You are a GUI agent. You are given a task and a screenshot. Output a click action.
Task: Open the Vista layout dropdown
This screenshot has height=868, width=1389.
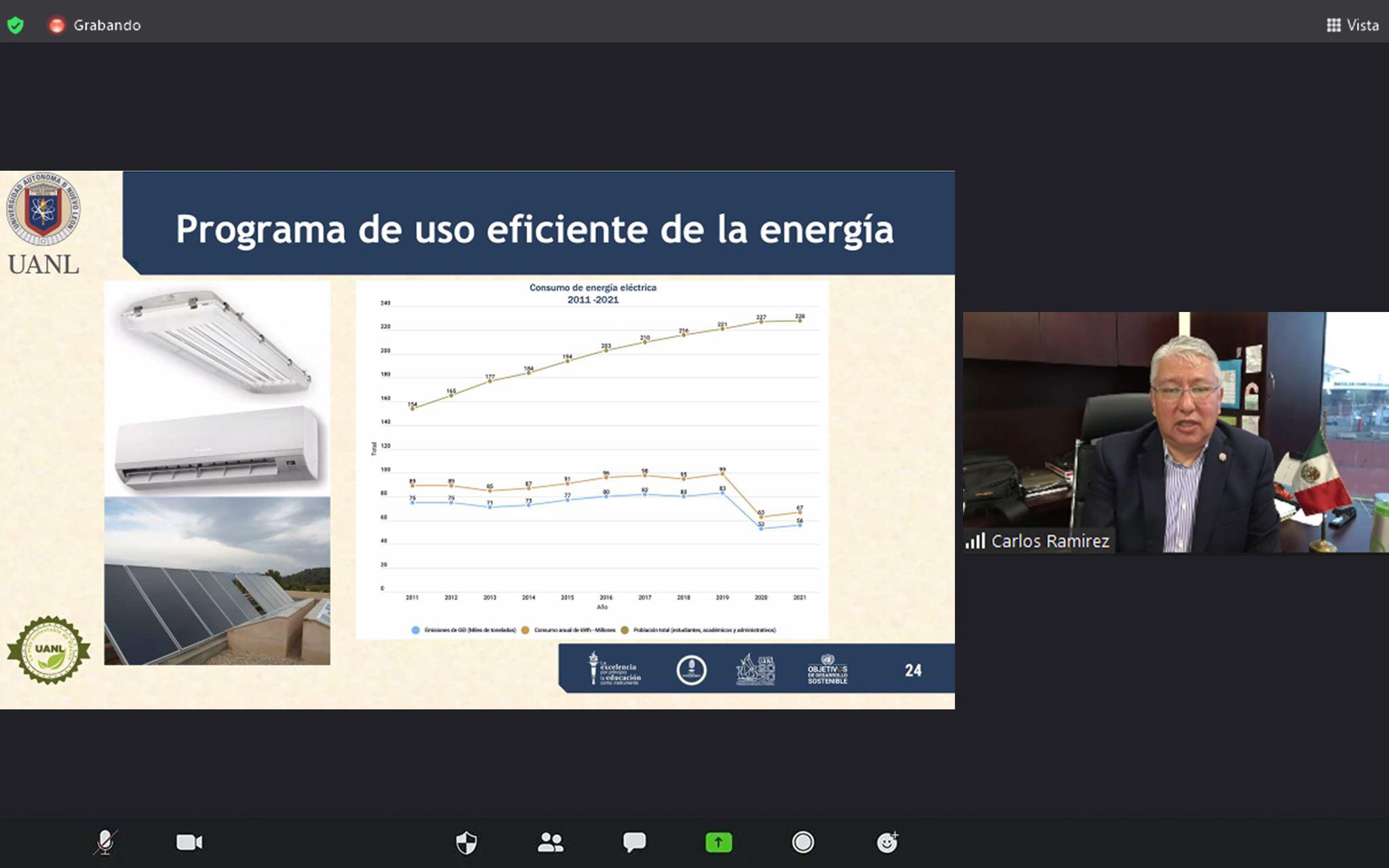tap(1352, 25)
